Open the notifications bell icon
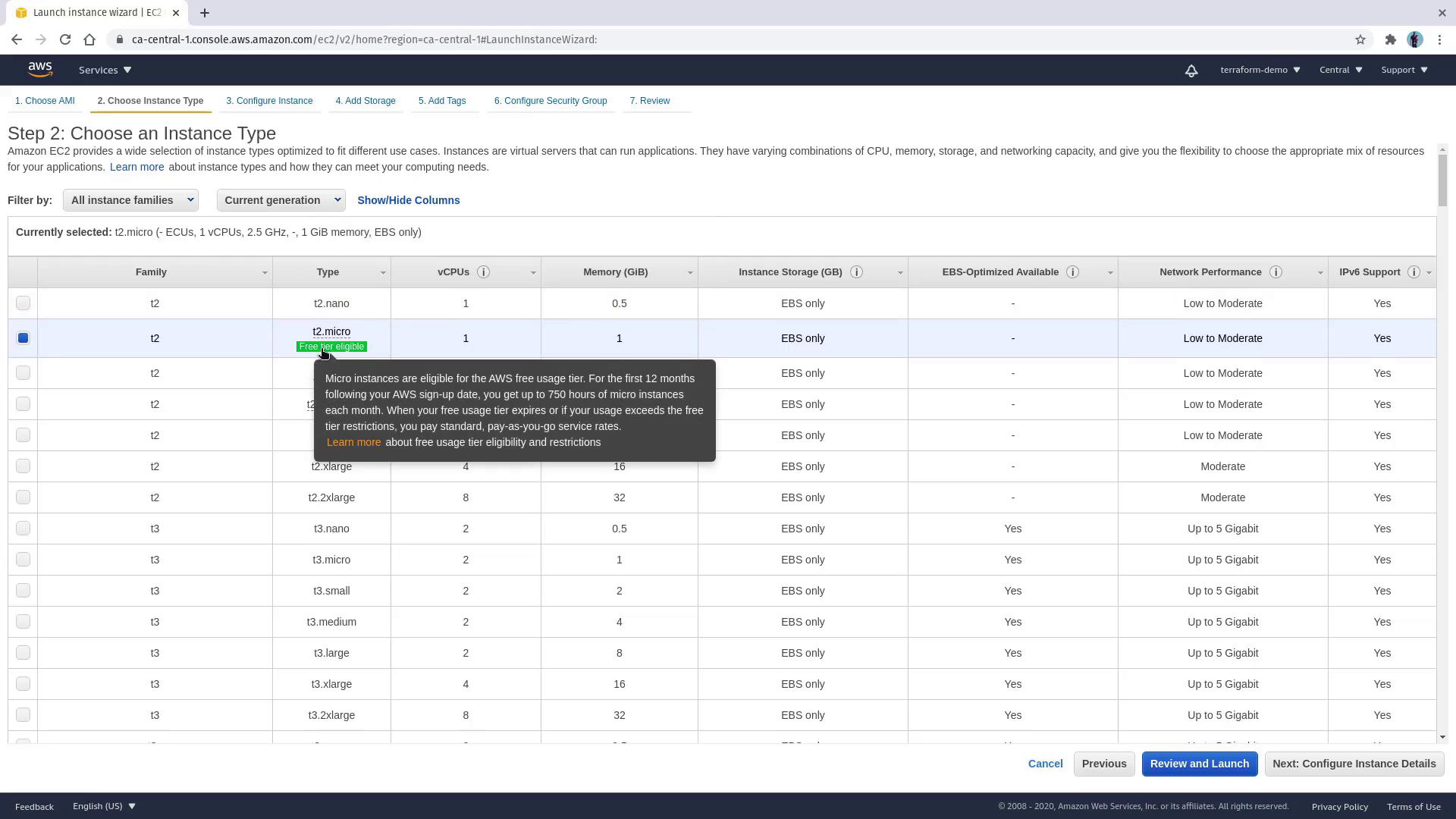The image size is (1456, 819). [1191, 71]
